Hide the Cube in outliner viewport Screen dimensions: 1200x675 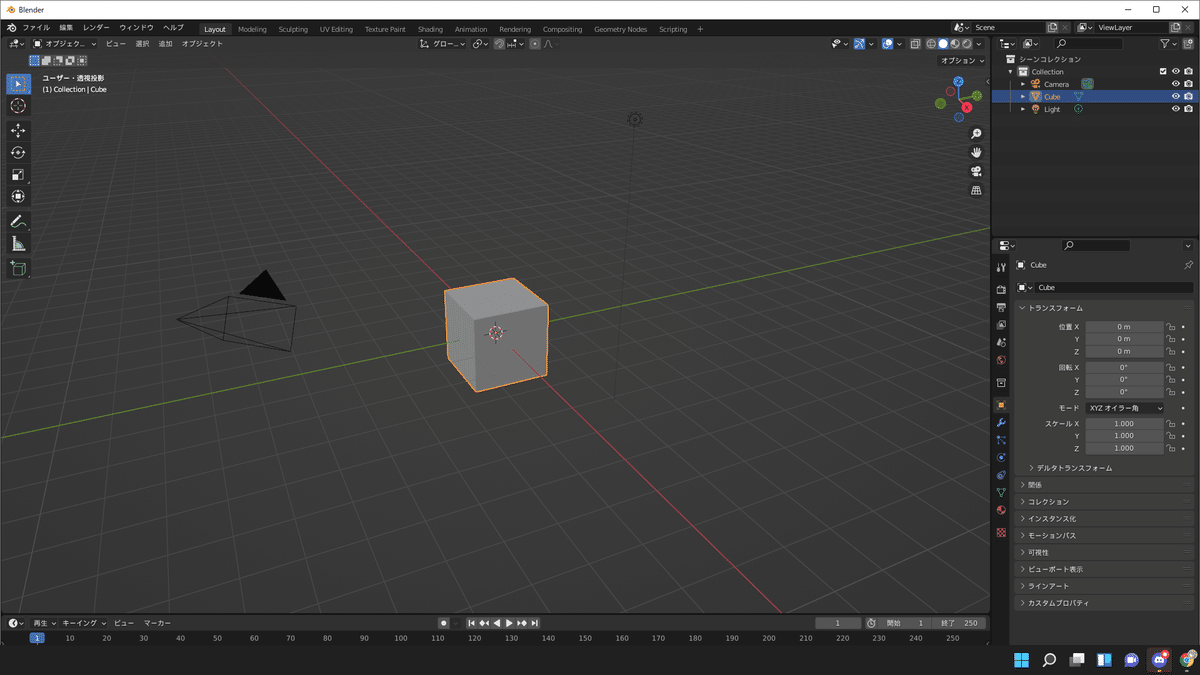pos(1176,97)
